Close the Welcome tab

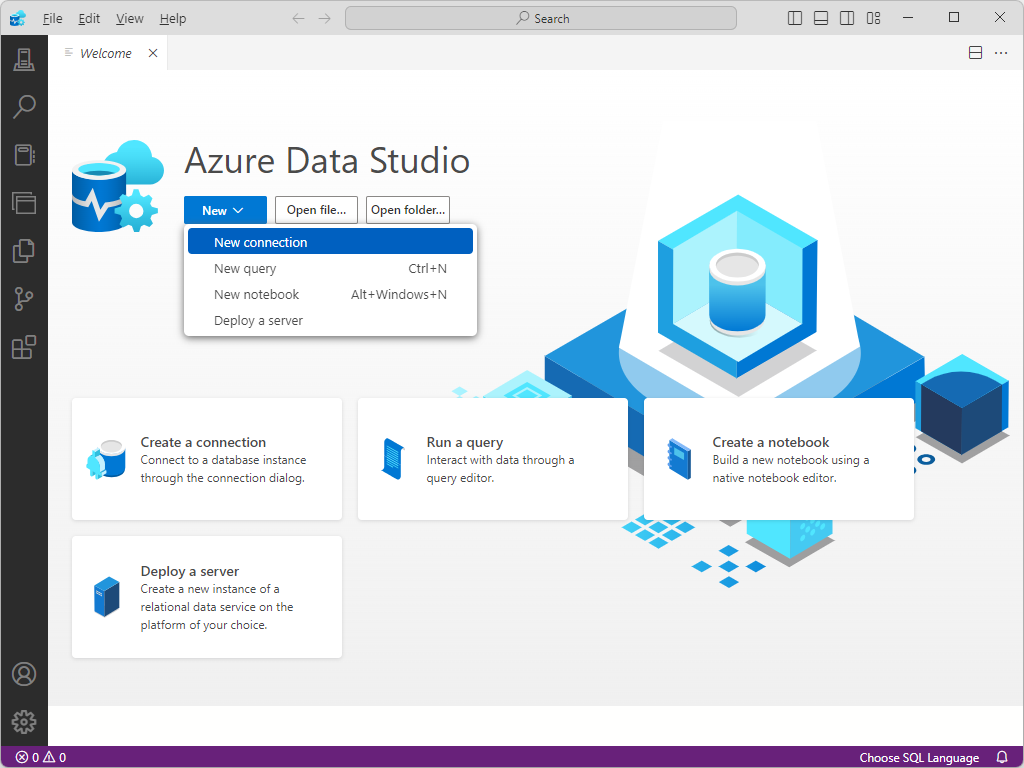[153, 53]
